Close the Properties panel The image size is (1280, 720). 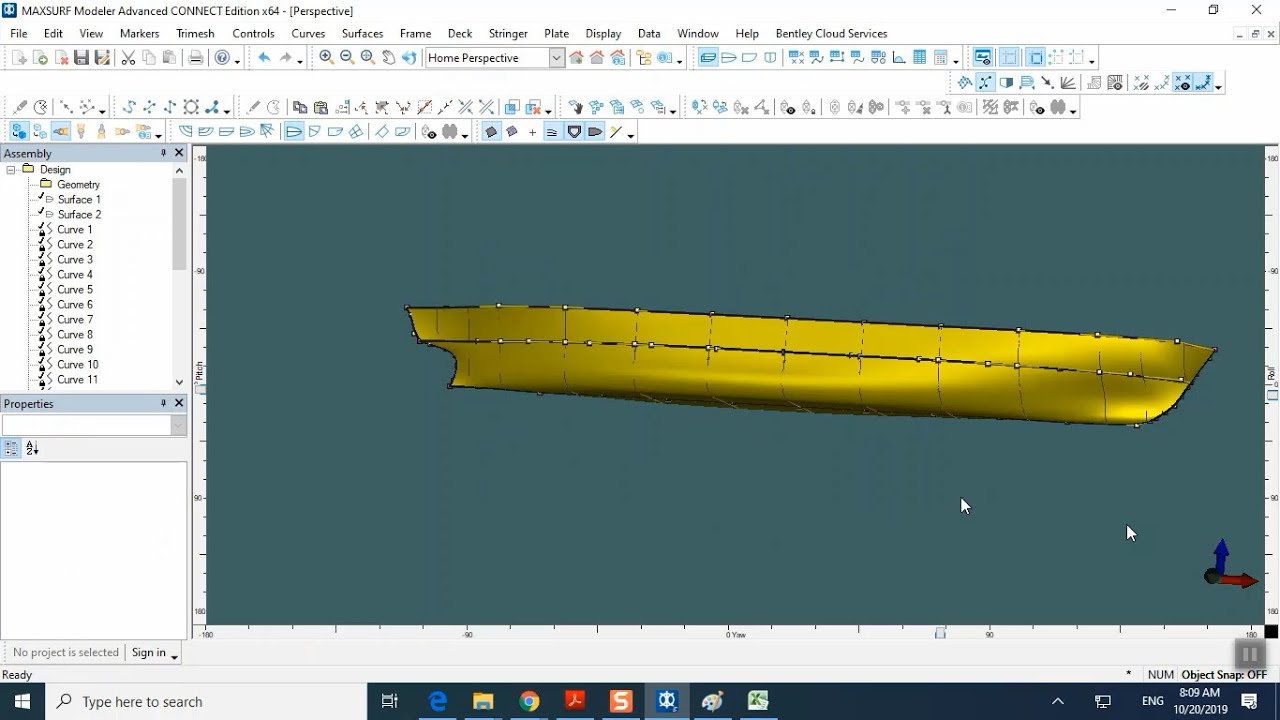tap(179, 403)
